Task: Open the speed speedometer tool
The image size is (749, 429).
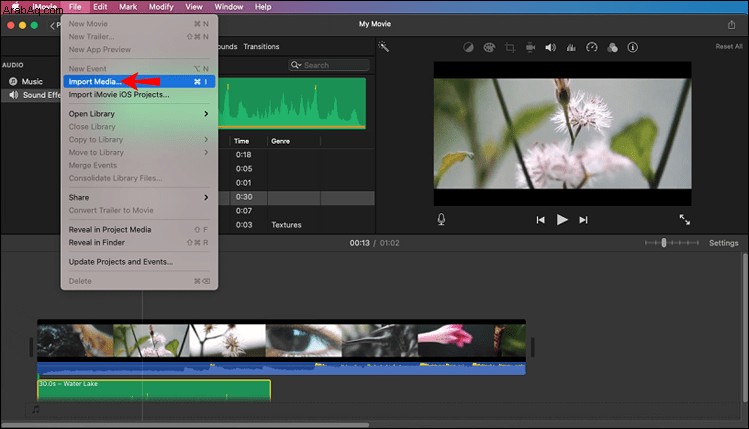Action: [x=592, y=47]
